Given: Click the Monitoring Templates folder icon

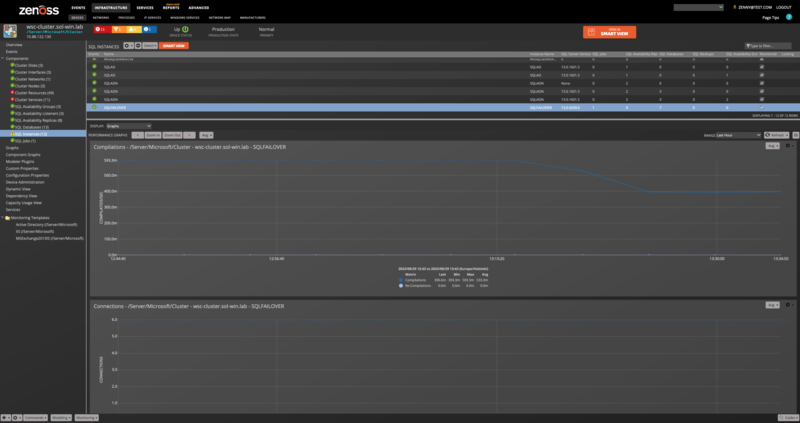Looking at the screenshot, I should click(x=8, y=218).
